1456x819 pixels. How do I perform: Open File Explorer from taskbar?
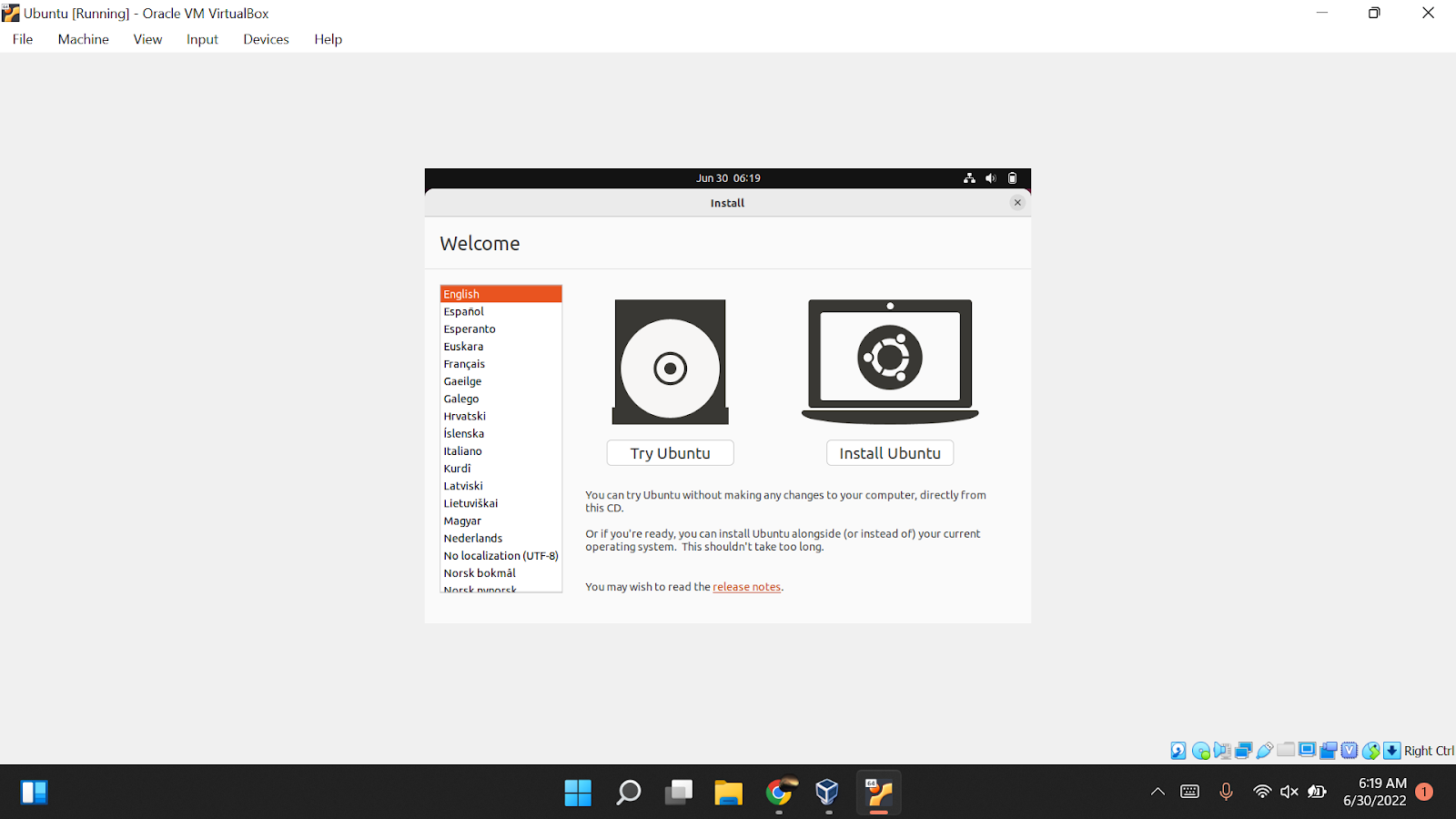tap(728, 793)
